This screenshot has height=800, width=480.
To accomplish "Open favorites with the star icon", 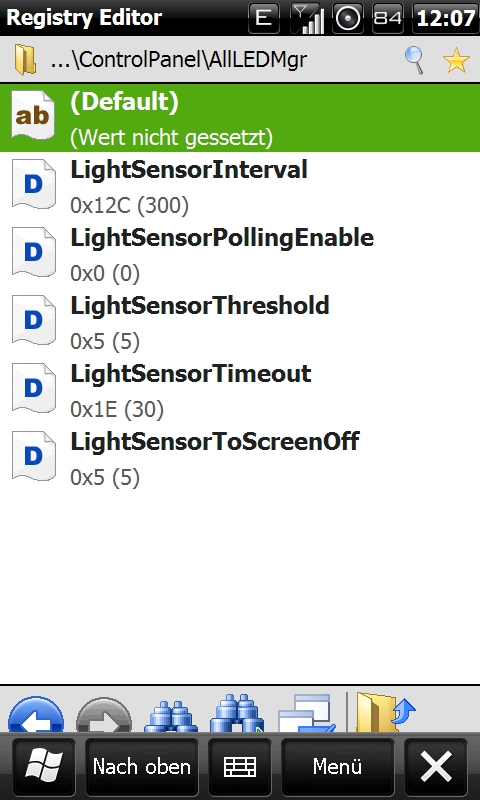I will (x=456, y=60).
